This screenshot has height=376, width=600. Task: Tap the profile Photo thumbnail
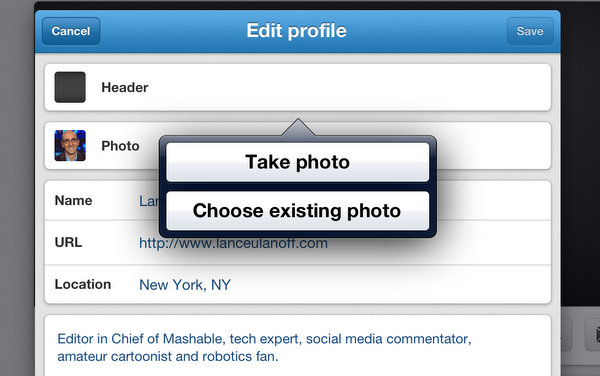(x=70, y=146)
